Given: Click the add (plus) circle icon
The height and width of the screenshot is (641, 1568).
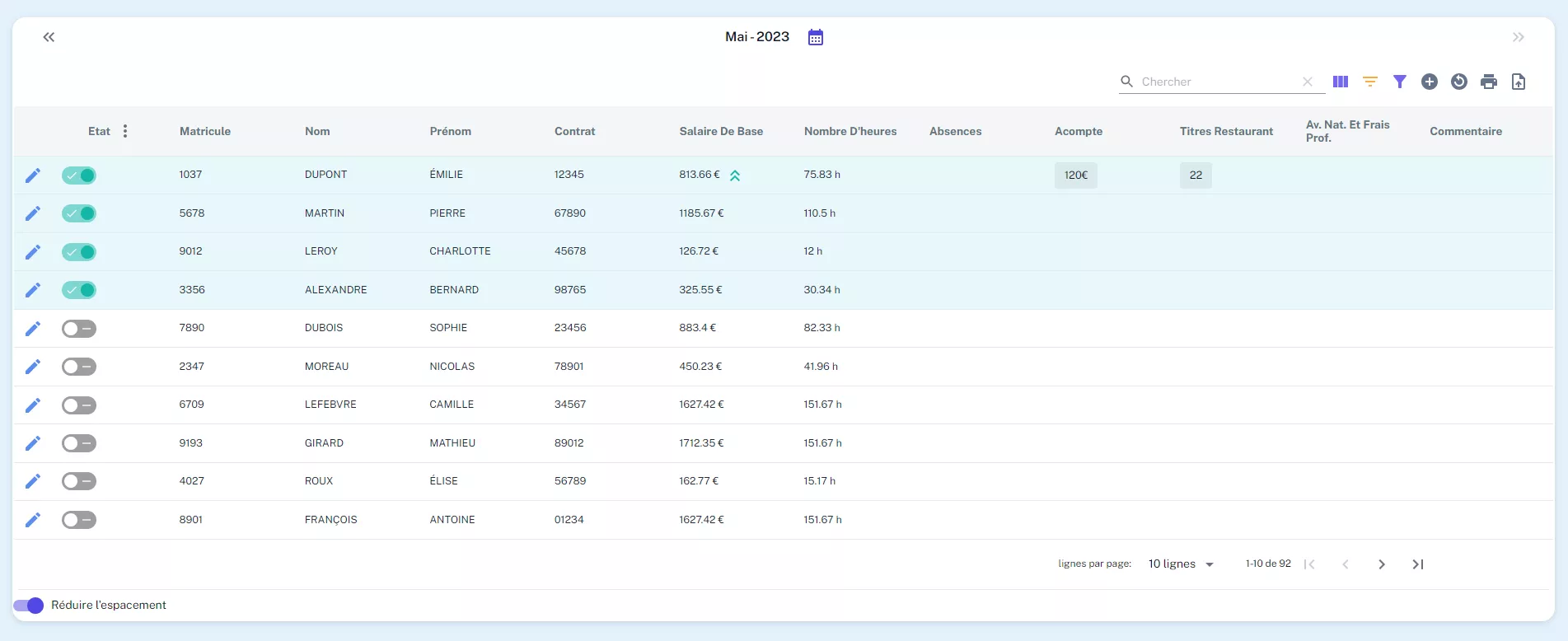Looking at the screenshot, I should pyautogui.click(x=1430, y=82).
